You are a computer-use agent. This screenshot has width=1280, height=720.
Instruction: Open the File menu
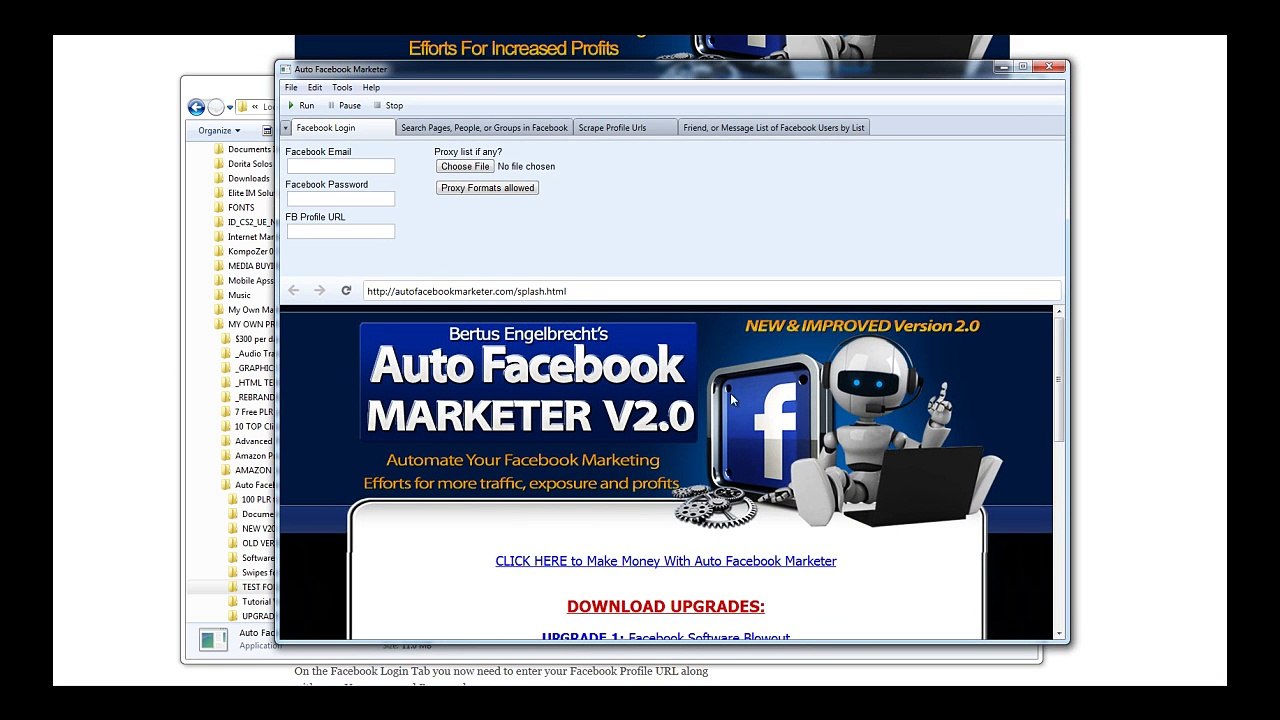pos(291,88)
